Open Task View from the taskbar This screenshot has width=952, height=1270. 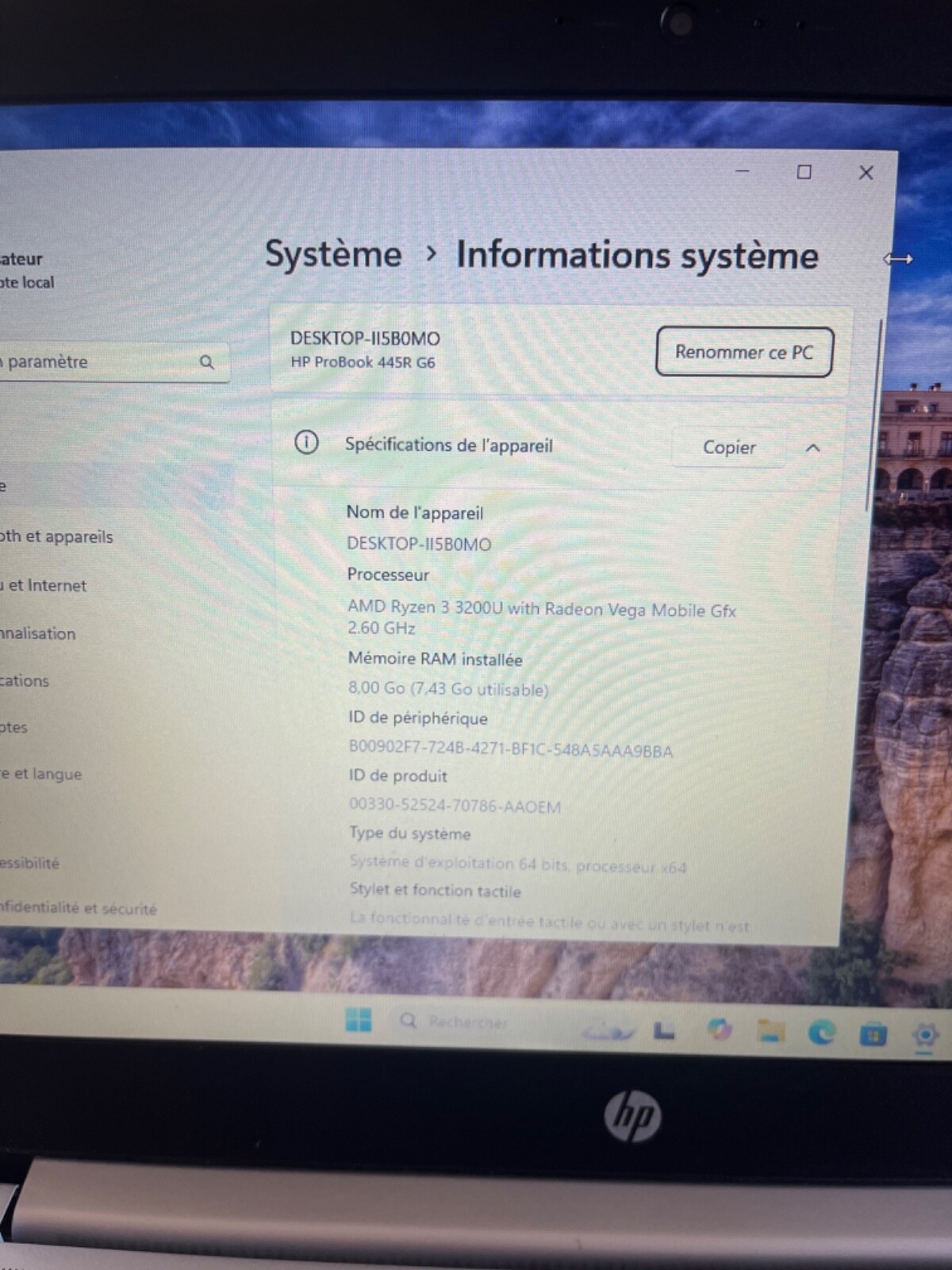[664, 1029]
